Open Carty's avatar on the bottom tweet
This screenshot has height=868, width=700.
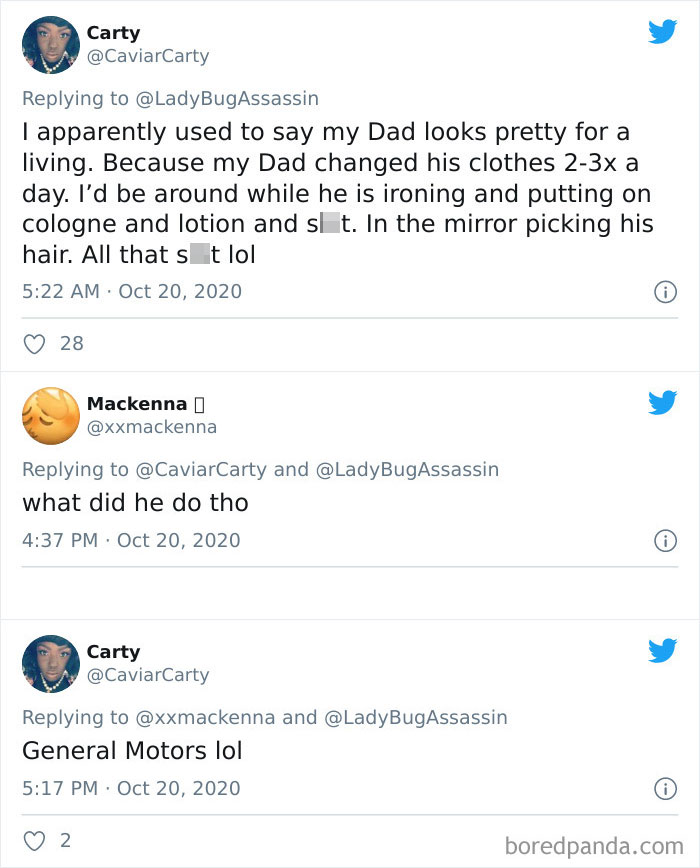pos(50,663)
